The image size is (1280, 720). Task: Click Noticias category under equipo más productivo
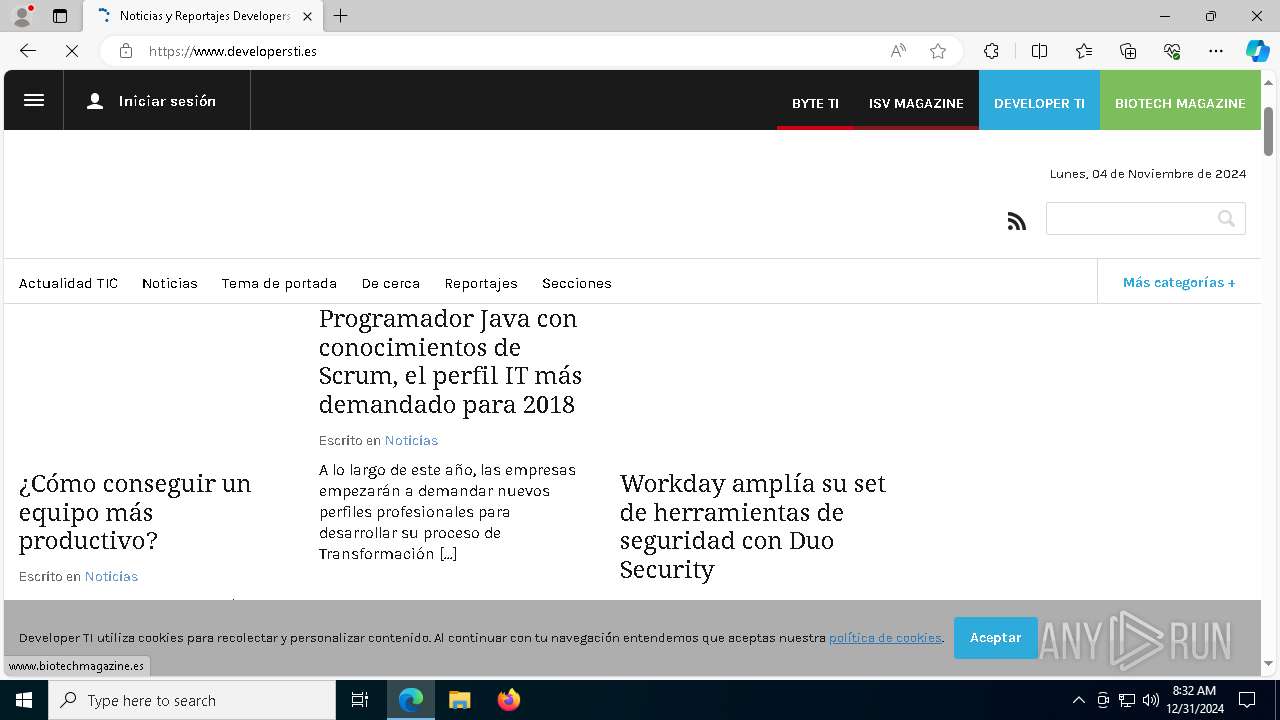[111, 576]
